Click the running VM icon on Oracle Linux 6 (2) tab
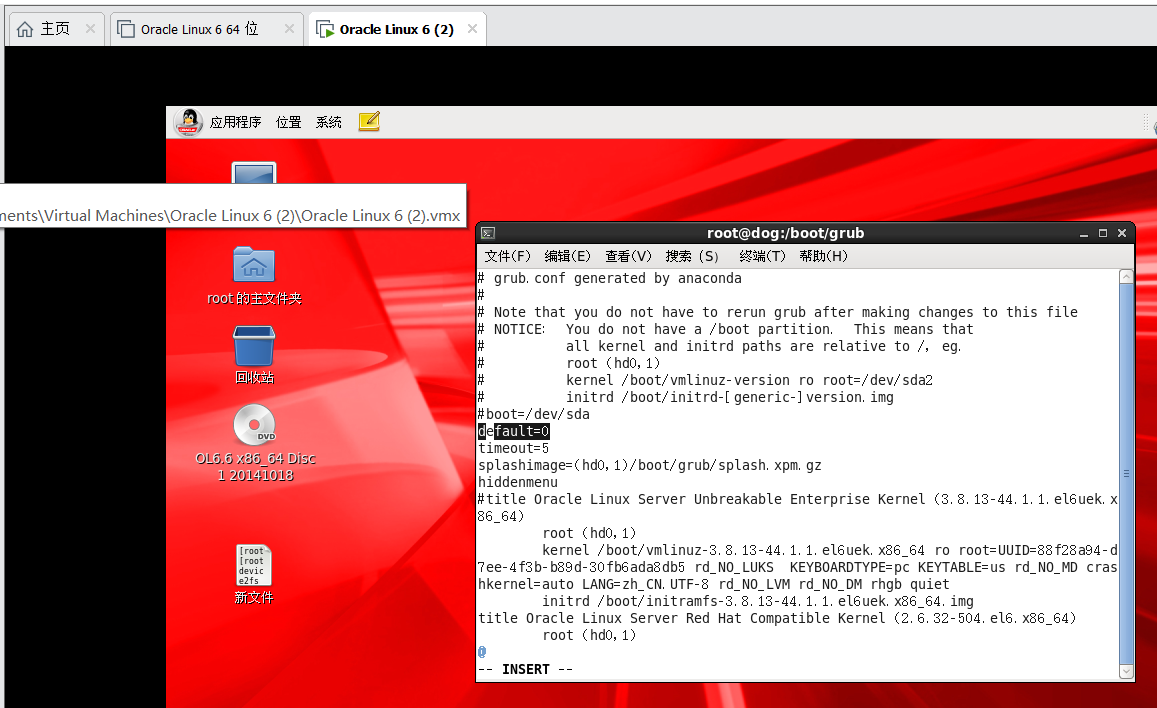The height and width of the screenshot is (708, 1157). click(325, 30)
